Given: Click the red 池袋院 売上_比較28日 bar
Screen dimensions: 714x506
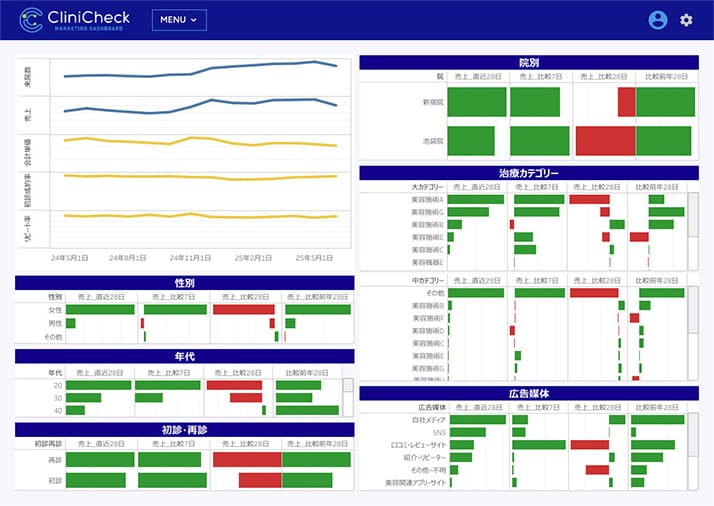Looking at the screenshot, I should click(605, 140).
